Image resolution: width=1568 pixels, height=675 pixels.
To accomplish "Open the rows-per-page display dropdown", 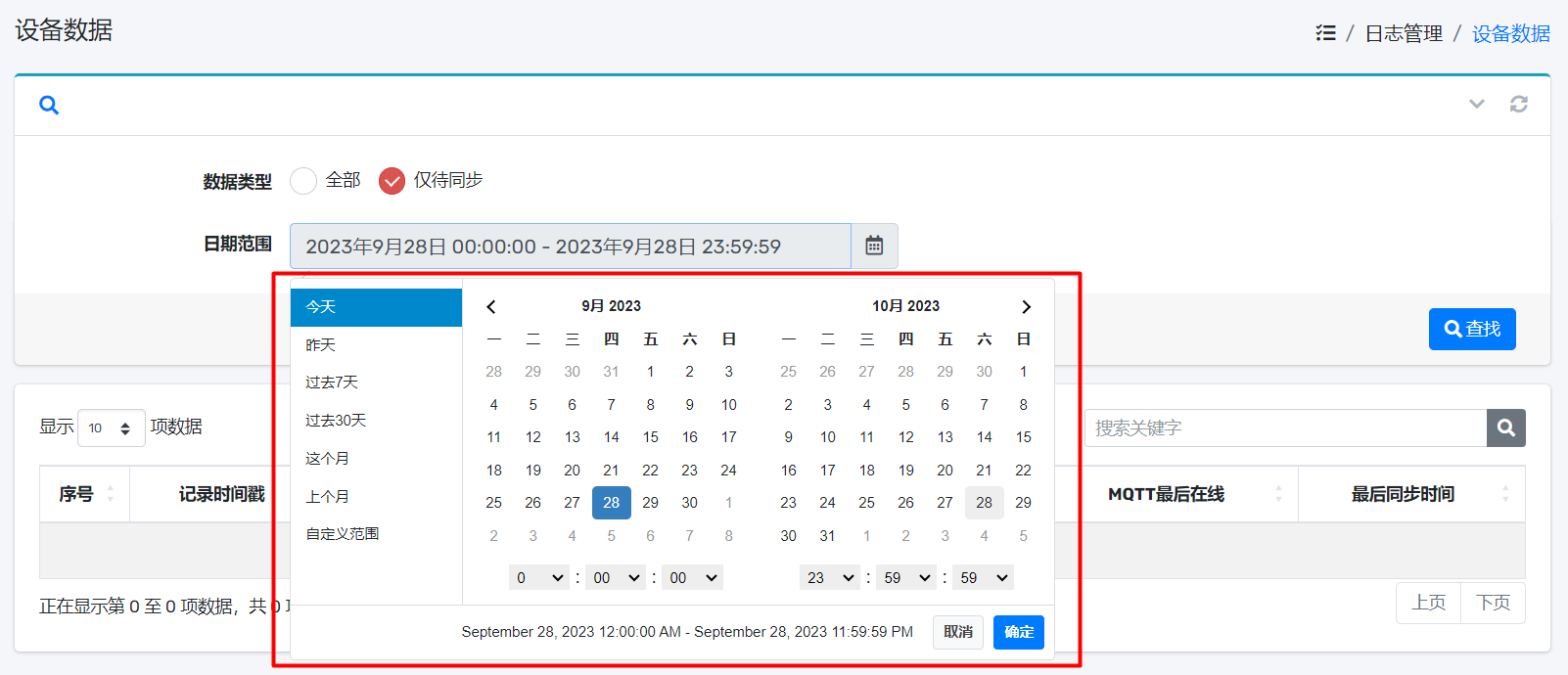I will coord(111,428).
